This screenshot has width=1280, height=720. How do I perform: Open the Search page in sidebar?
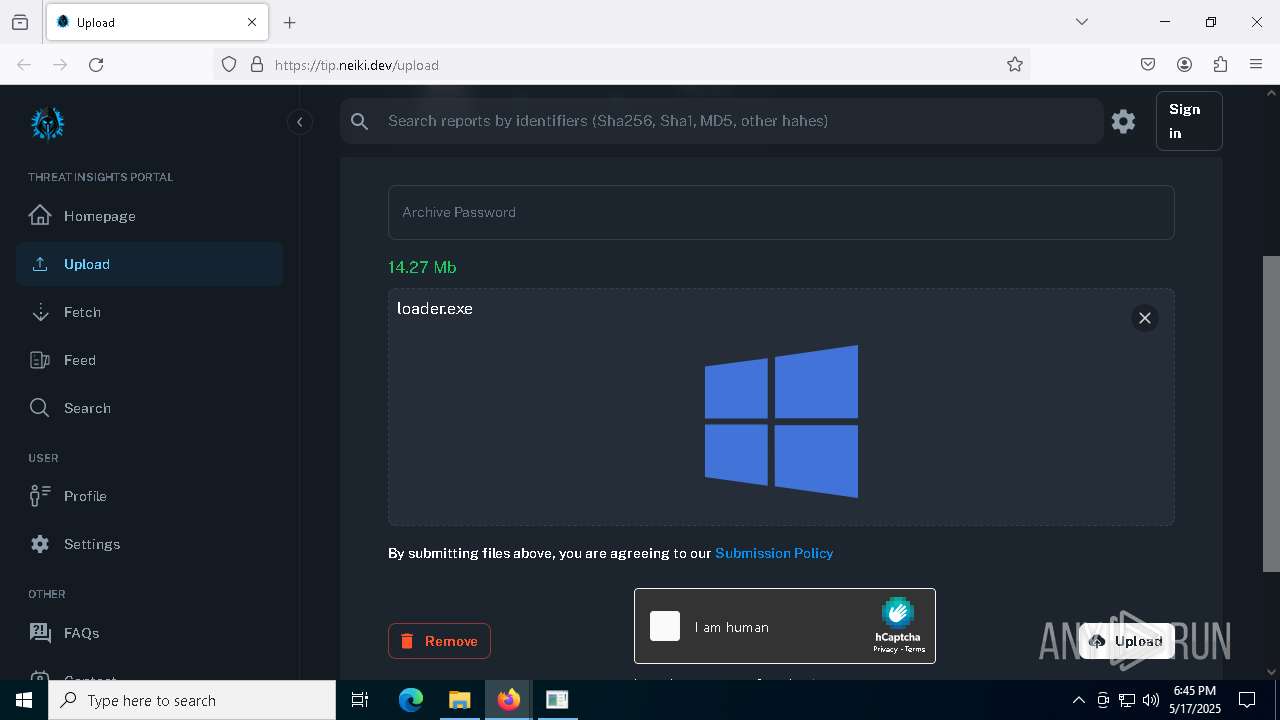pos(149,408)
